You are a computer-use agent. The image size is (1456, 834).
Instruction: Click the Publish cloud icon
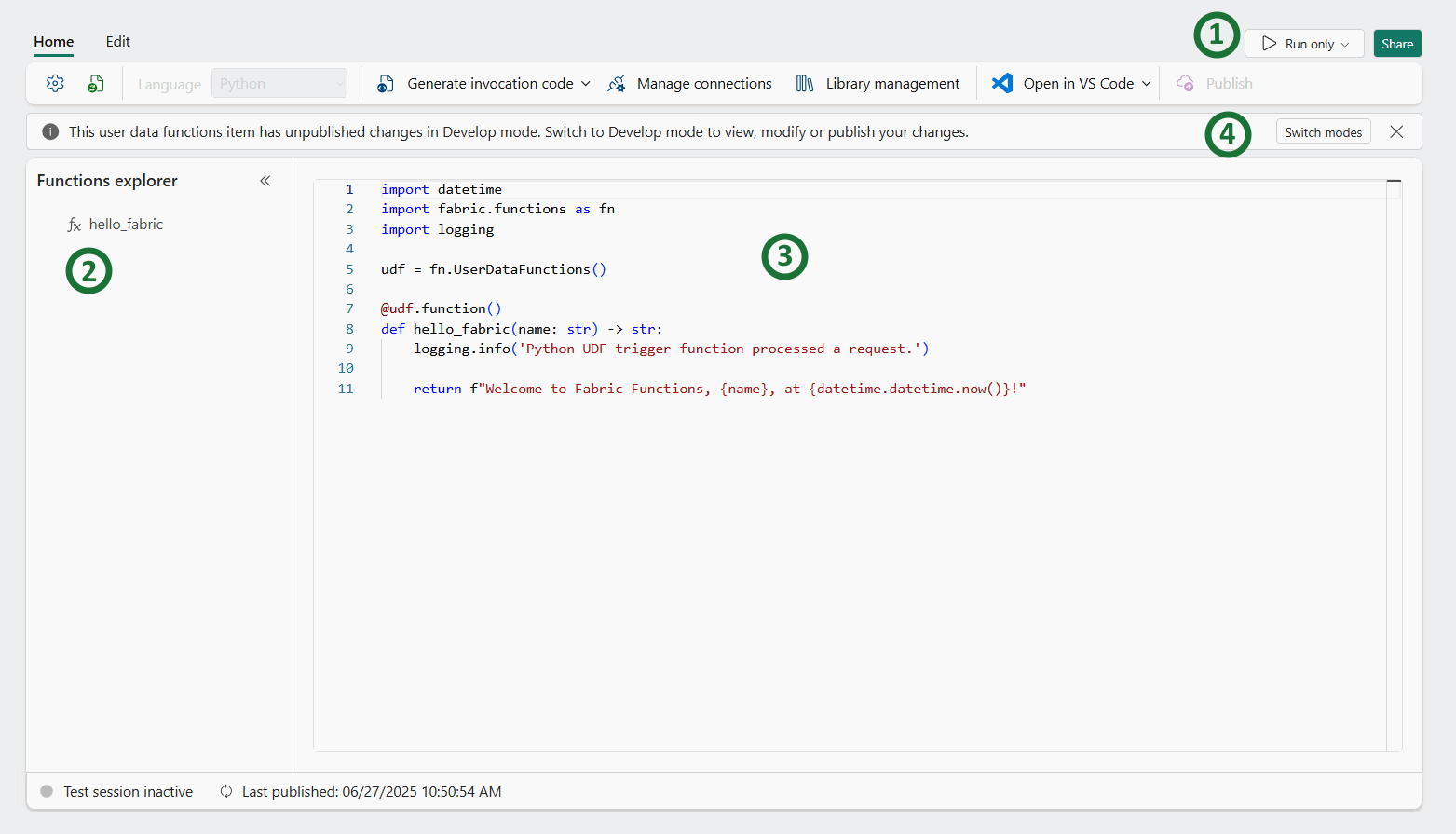[x=1186, y=84]
